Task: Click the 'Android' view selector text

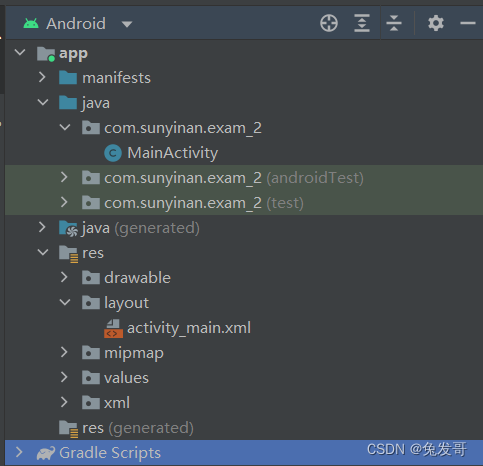Action: coord(76,24)
